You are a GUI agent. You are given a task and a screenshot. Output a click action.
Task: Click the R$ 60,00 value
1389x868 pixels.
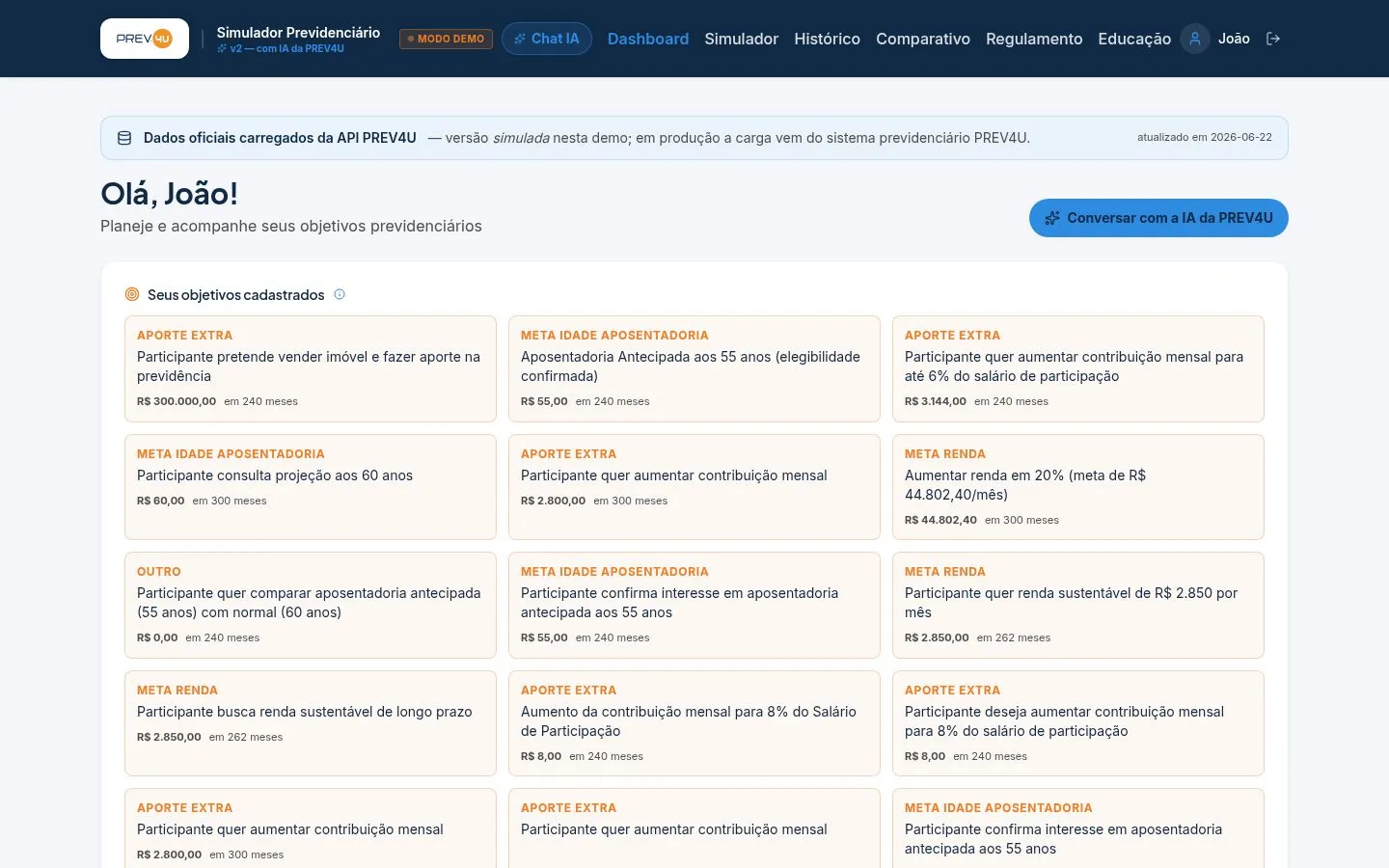tap(161, 501)
